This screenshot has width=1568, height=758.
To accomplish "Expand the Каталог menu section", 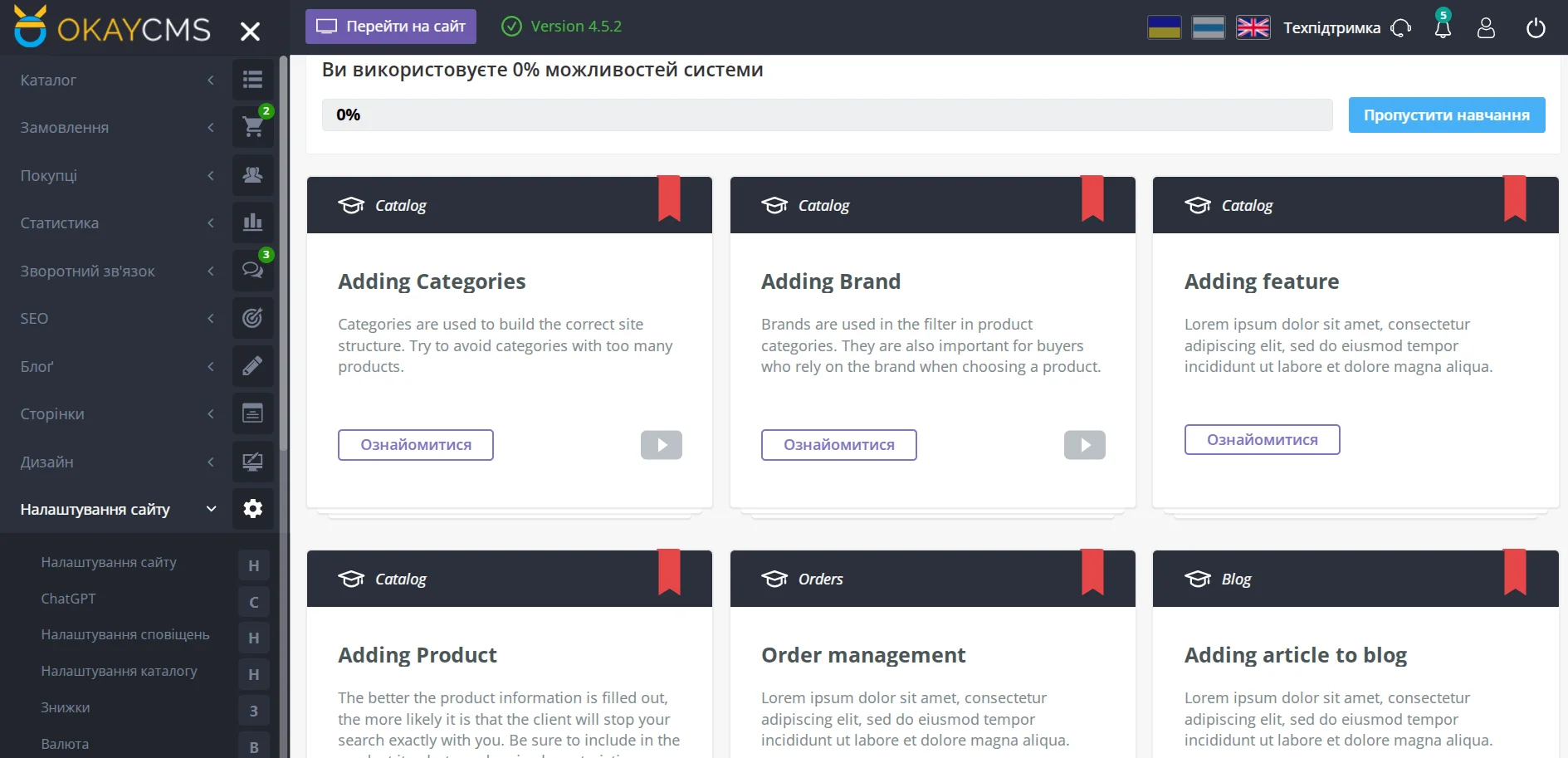I will tap(116, 81).
